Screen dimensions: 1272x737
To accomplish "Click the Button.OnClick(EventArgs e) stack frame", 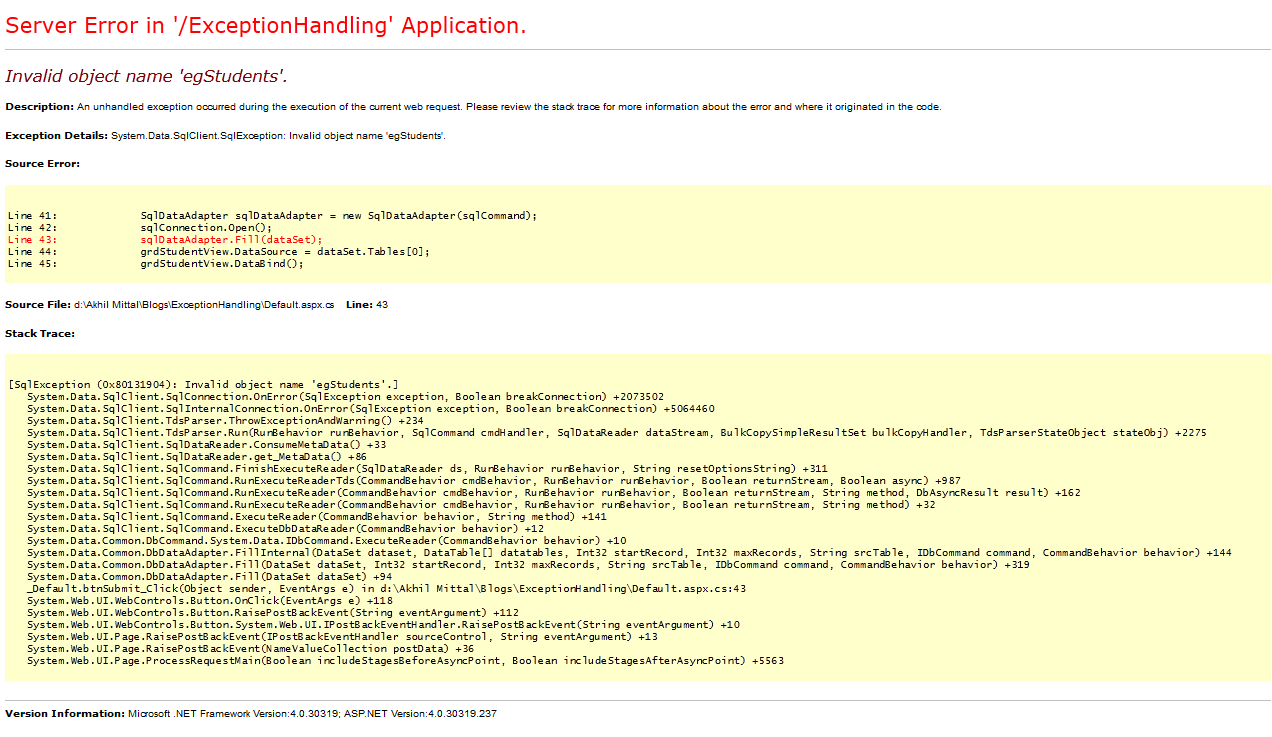I will pyautogui.click(x=209, y=601).
